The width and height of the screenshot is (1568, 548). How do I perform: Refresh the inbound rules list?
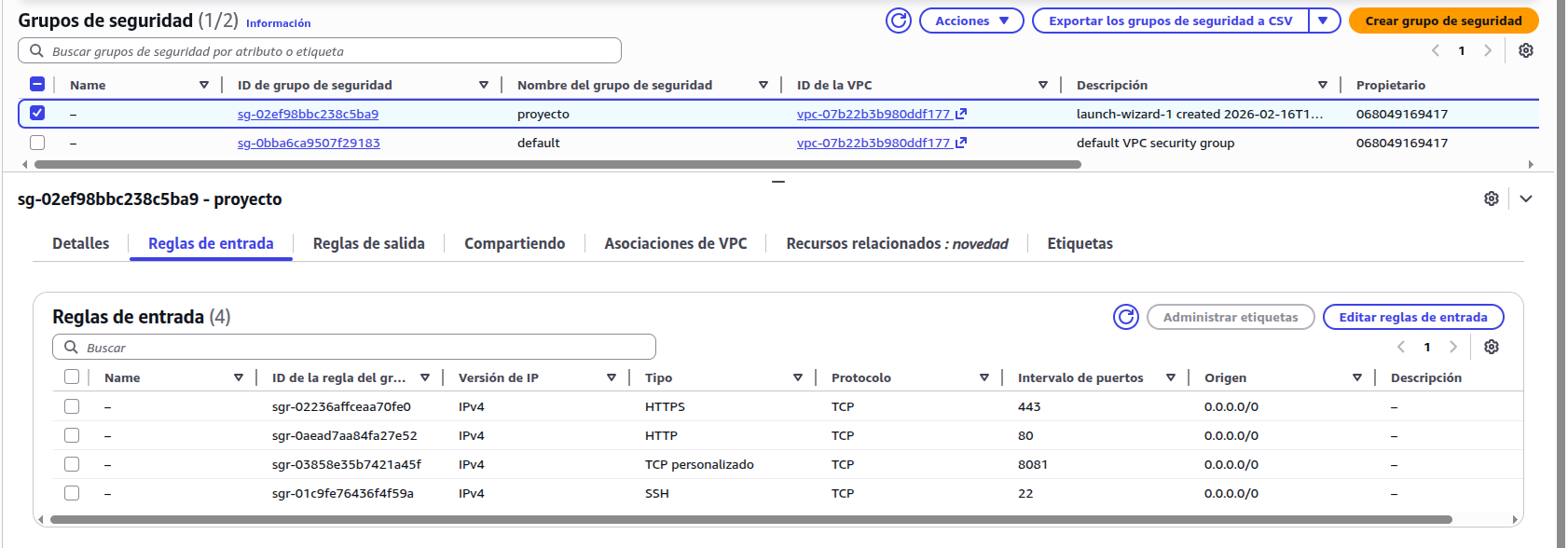click(1126, 317)
